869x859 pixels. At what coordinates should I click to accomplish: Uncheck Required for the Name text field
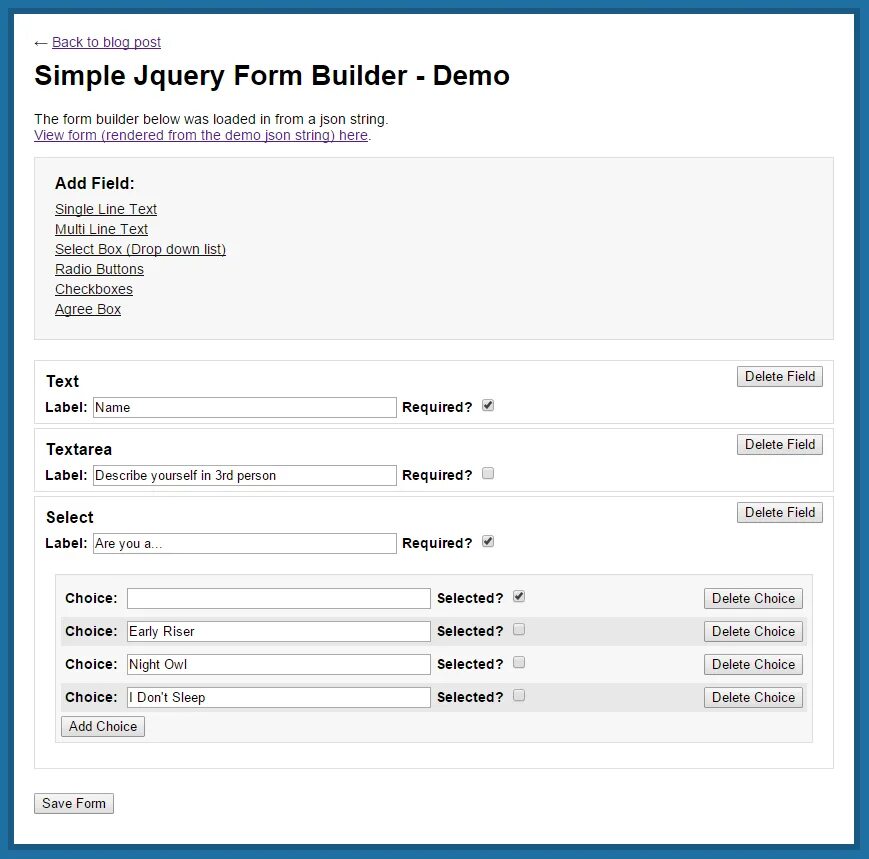(488, 406)
